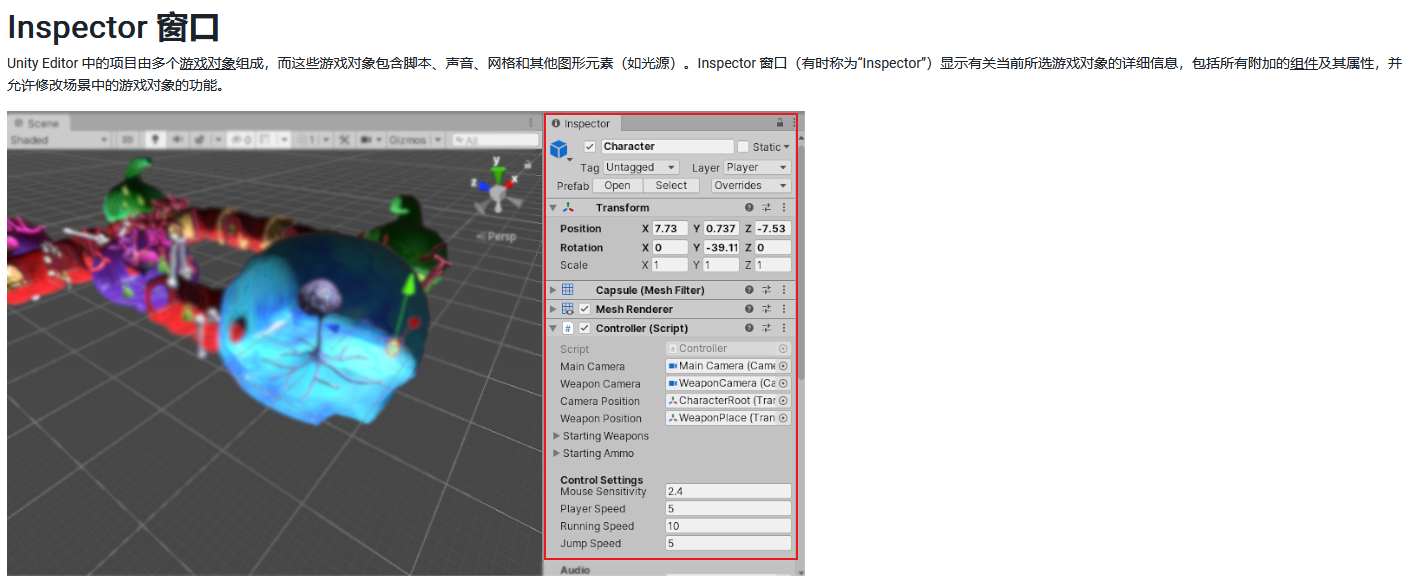Click the Rotation Y value field
Viewport: 1402px width, 588px height.
(721, 247)
